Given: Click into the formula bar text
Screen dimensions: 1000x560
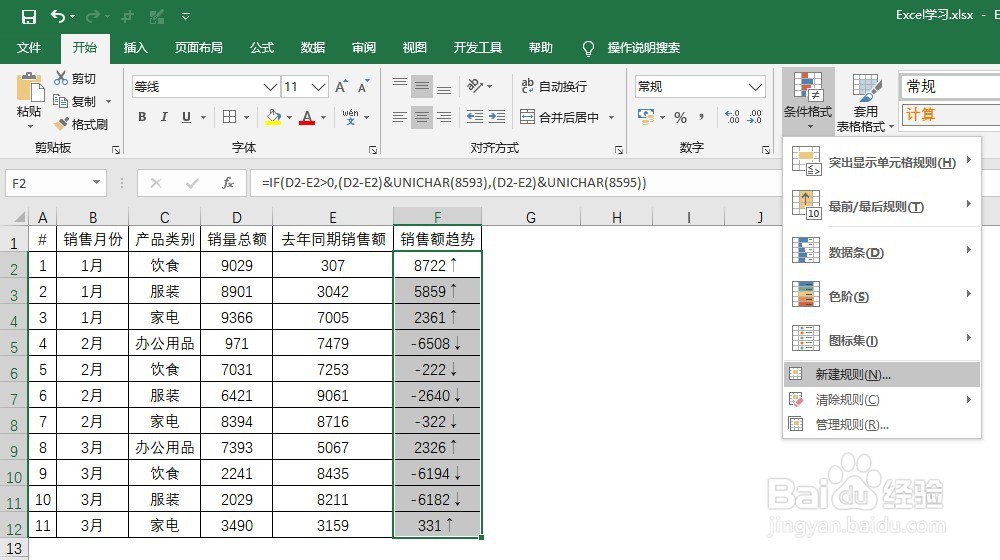Looking at the screenshot, I should pos(453,183).
